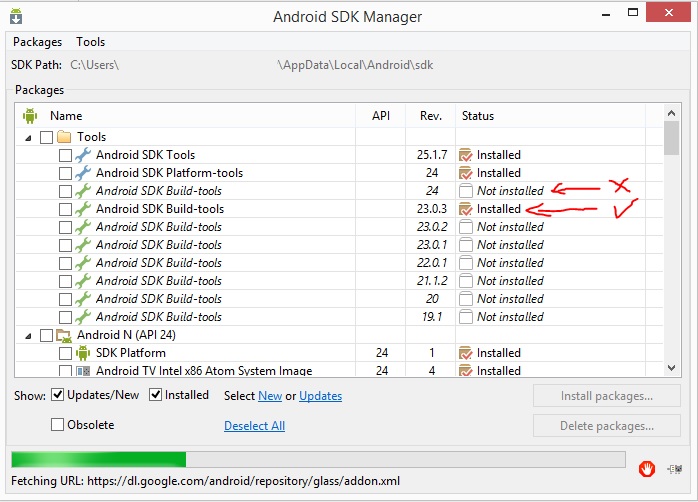Click the Build-tools 23.0.1 green wrench icon
The width and height of the screenshot is (698, 502).
pos(83,245)
